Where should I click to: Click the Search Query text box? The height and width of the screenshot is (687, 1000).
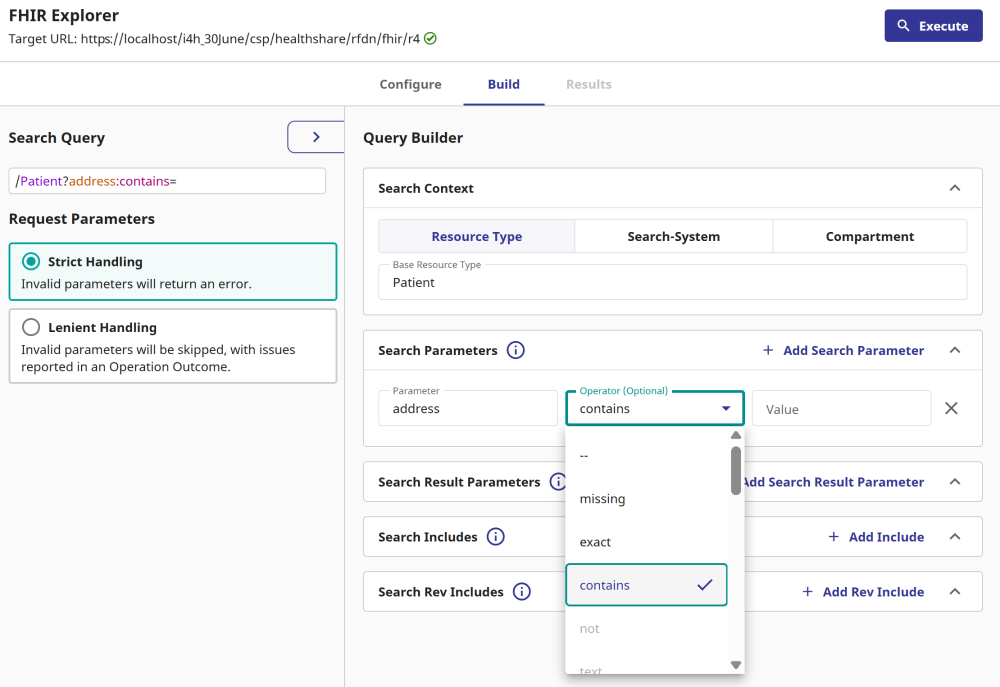(167, 181)
